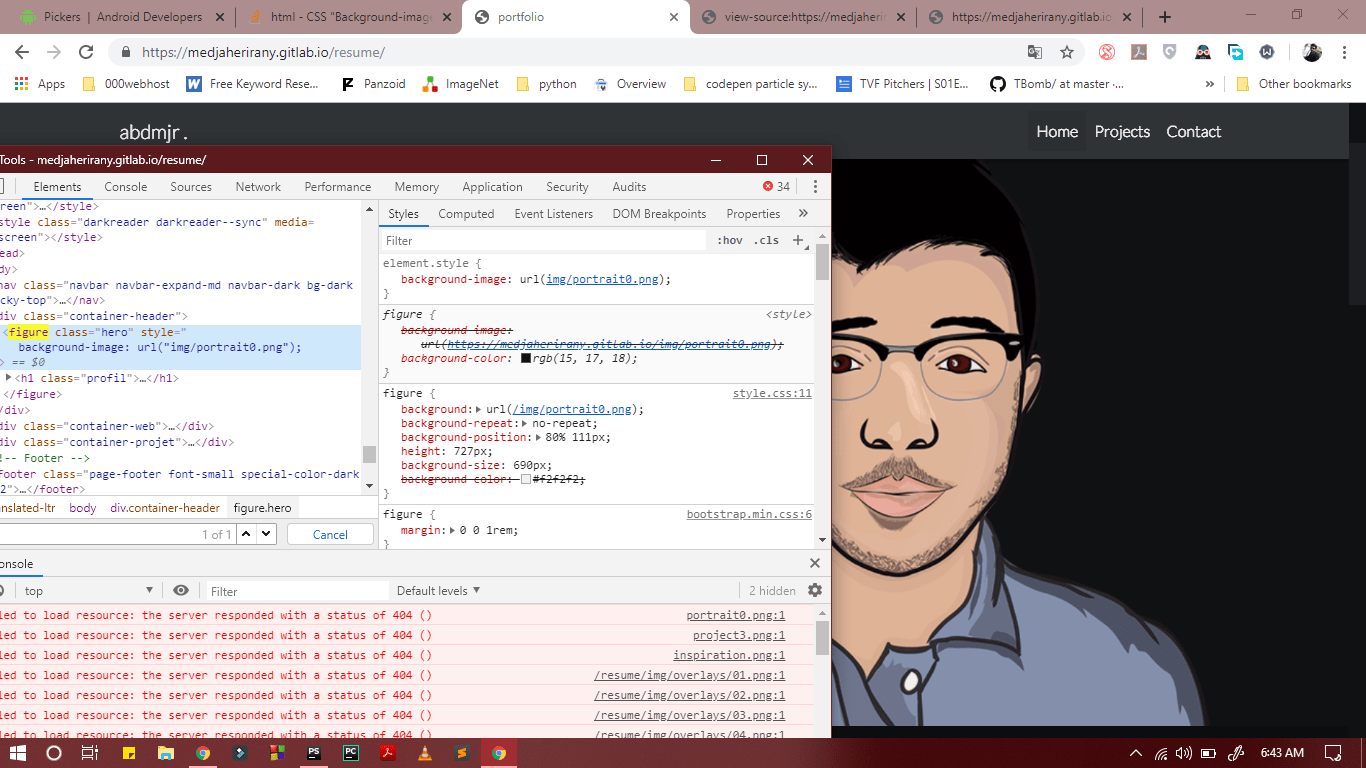Open the Default levels dropdown
Image resolution: width=1366 pixels, height=768 pixels.
pyautogui.click(x=438, y=590)
